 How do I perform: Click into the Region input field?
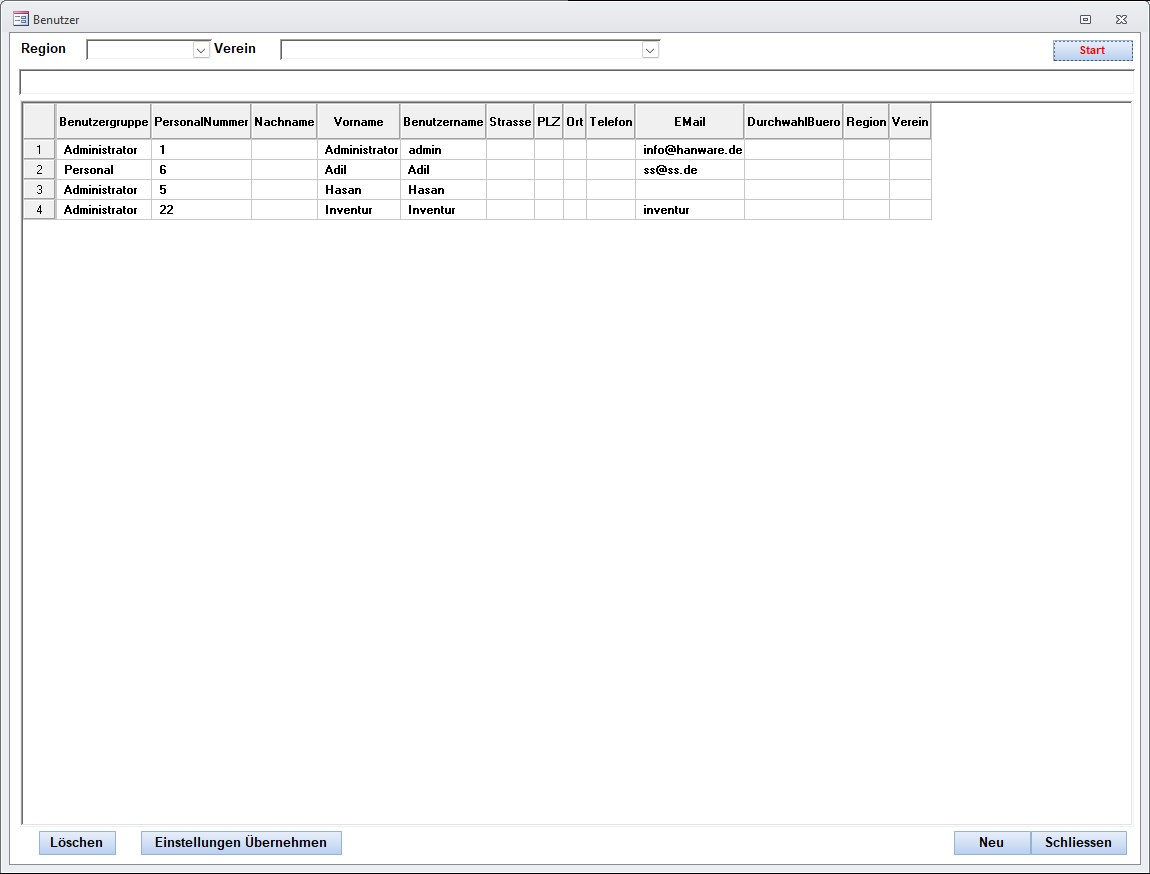(139, 50)
